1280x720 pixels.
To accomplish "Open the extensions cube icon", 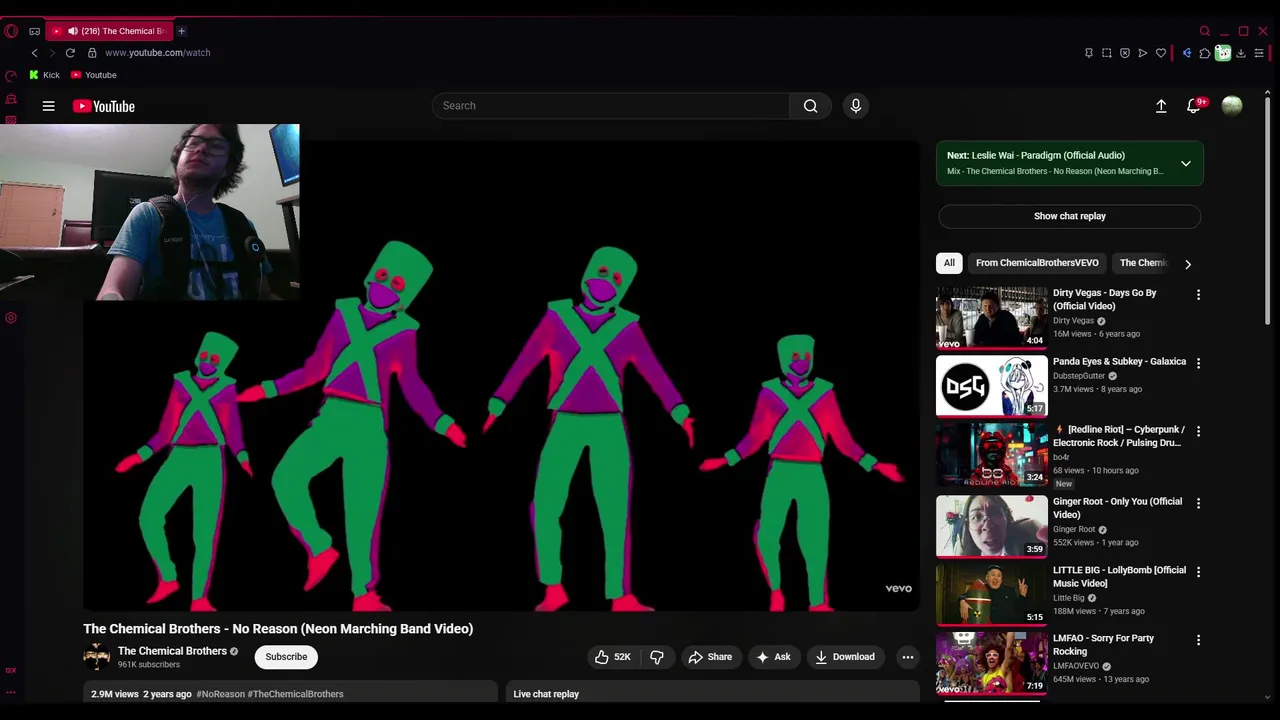I will coord(1205,53).
